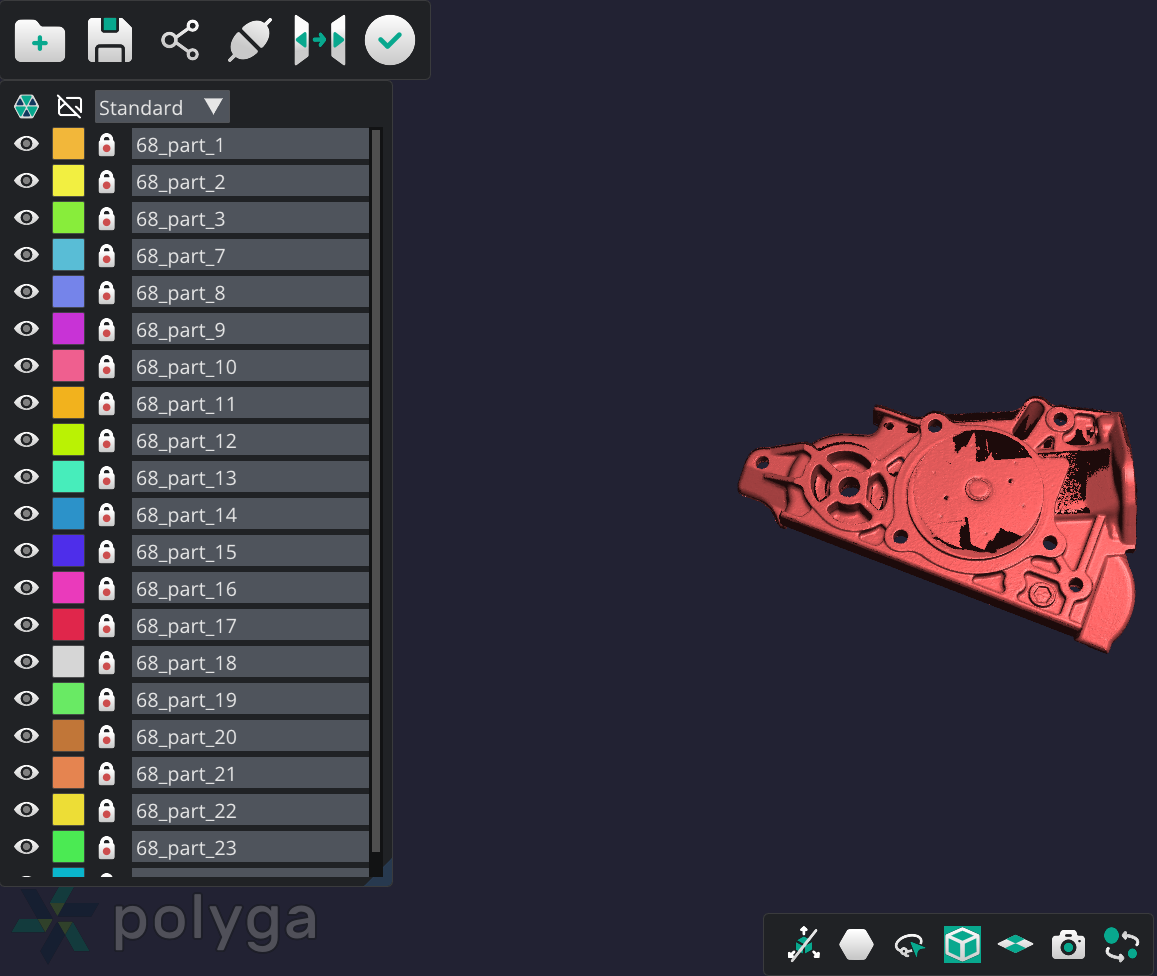Select the color swatch of 68_part_17

tap(67, 624)
